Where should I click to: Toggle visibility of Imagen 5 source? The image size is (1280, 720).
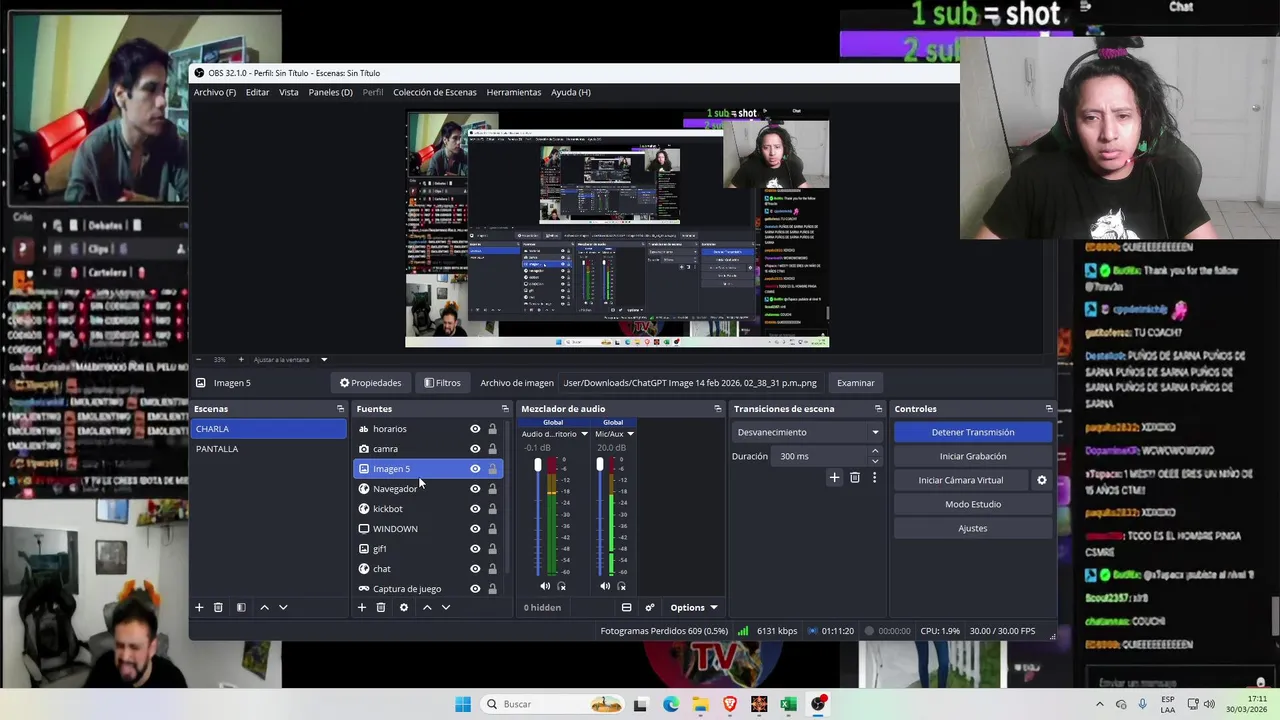pos(475,469)
